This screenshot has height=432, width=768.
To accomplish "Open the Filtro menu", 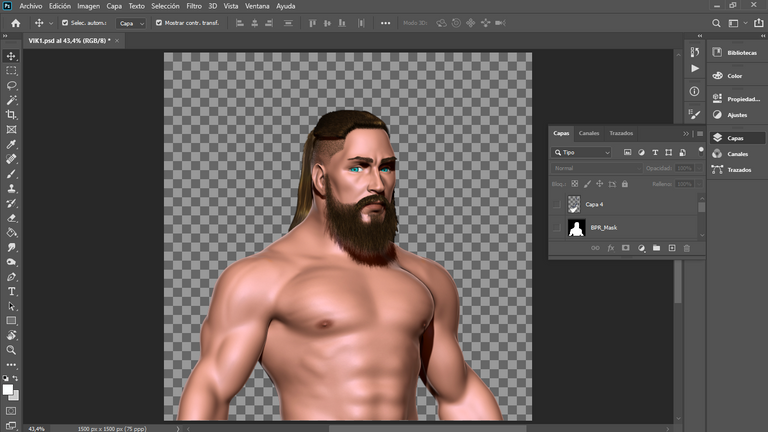I will coord(194,6).
